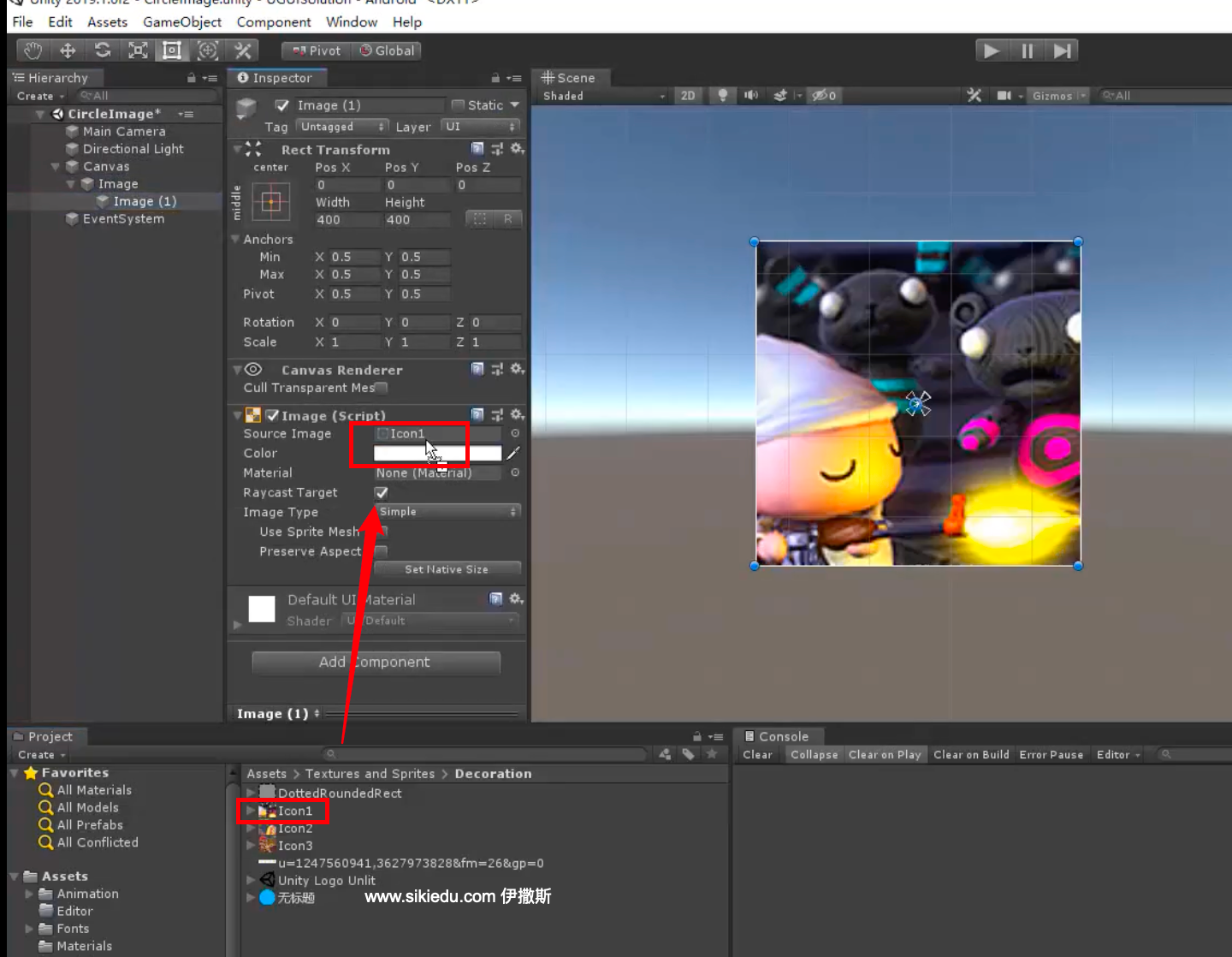Click Console Clear button
This screenshot has height=957, width=1232.
point(757,755)
